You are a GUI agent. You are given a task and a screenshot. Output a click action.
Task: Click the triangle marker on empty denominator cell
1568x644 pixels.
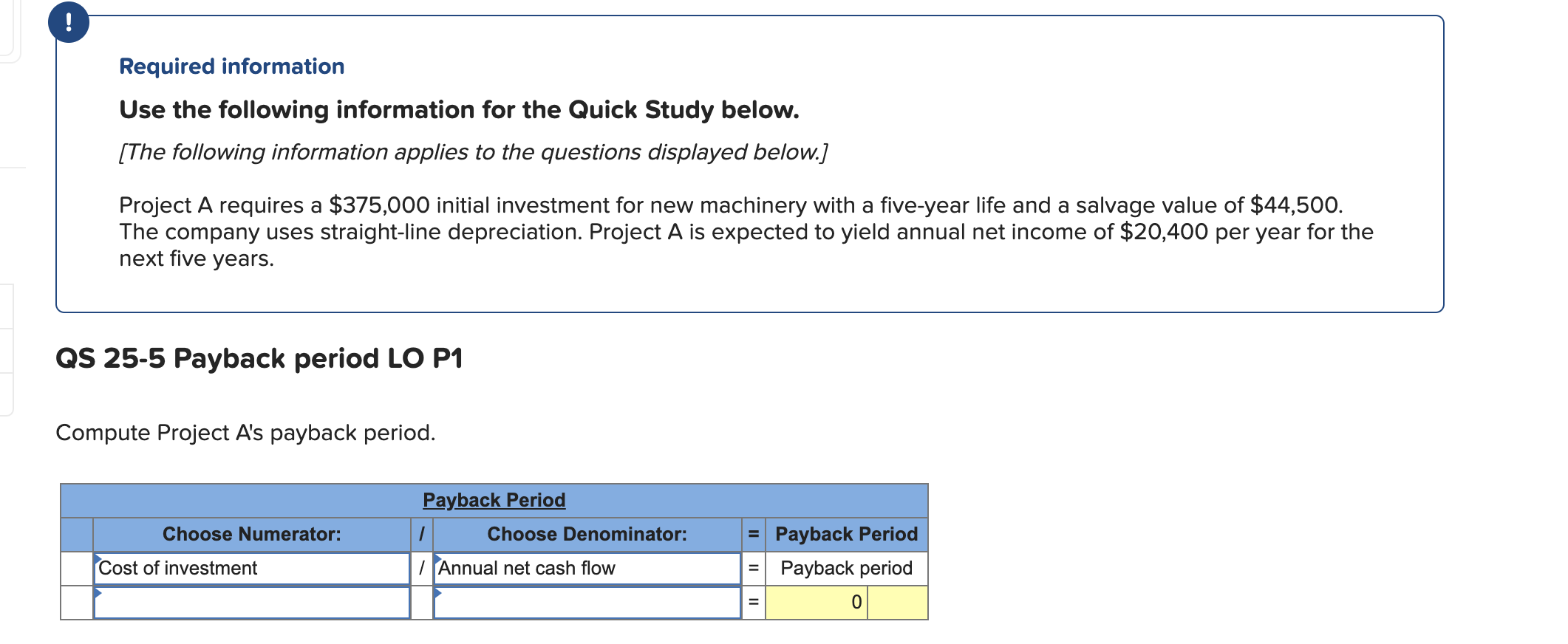[x=437, y=593]
